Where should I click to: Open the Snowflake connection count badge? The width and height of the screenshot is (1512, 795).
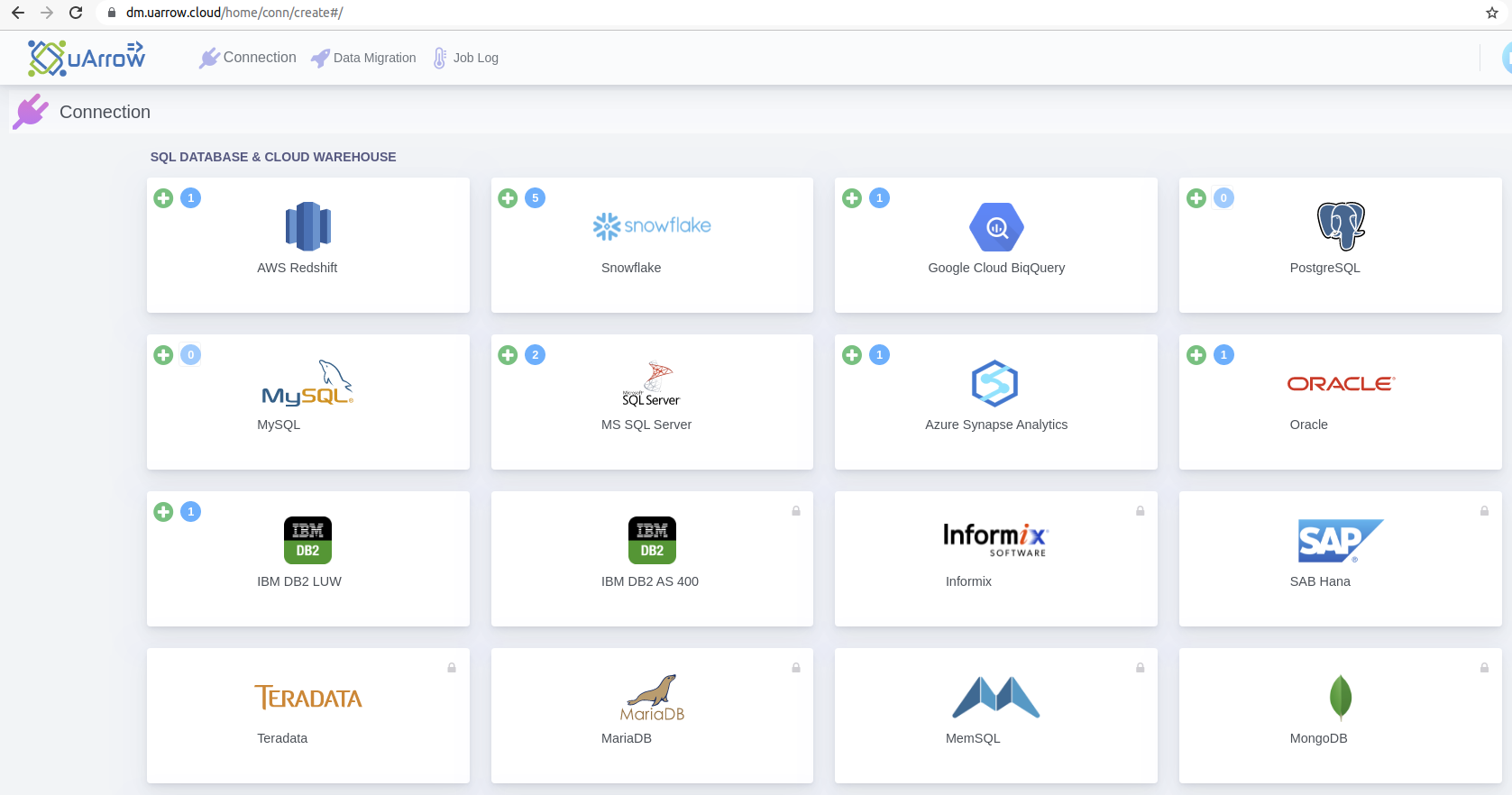click(536, 198)
